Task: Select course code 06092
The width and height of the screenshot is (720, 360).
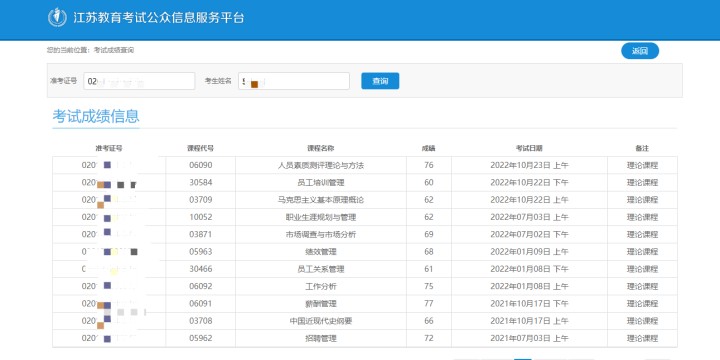Action: [201, 286]
